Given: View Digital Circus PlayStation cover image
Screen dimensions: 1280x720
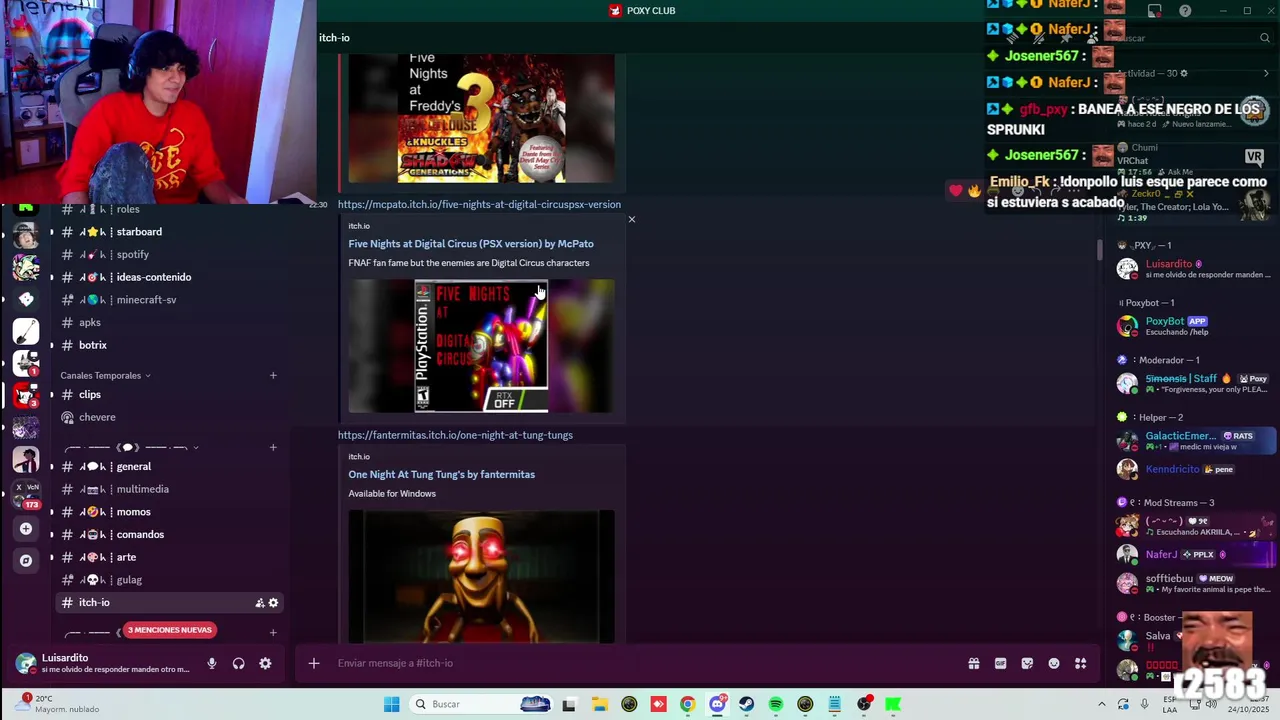Looking at the screenshot, I should point(481,346).
